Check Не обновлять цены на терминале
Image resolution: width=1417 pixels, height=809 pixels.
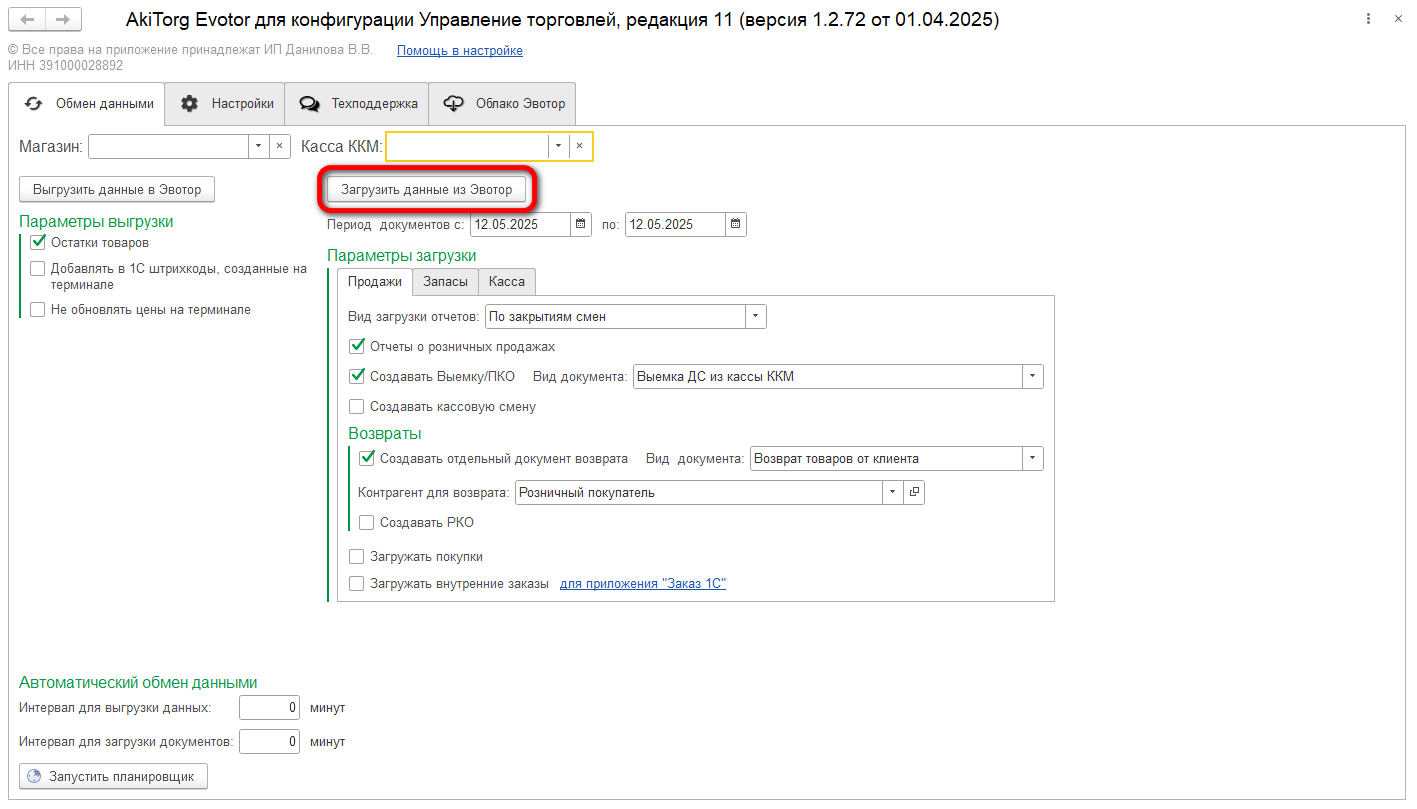[x=38, y=310]
